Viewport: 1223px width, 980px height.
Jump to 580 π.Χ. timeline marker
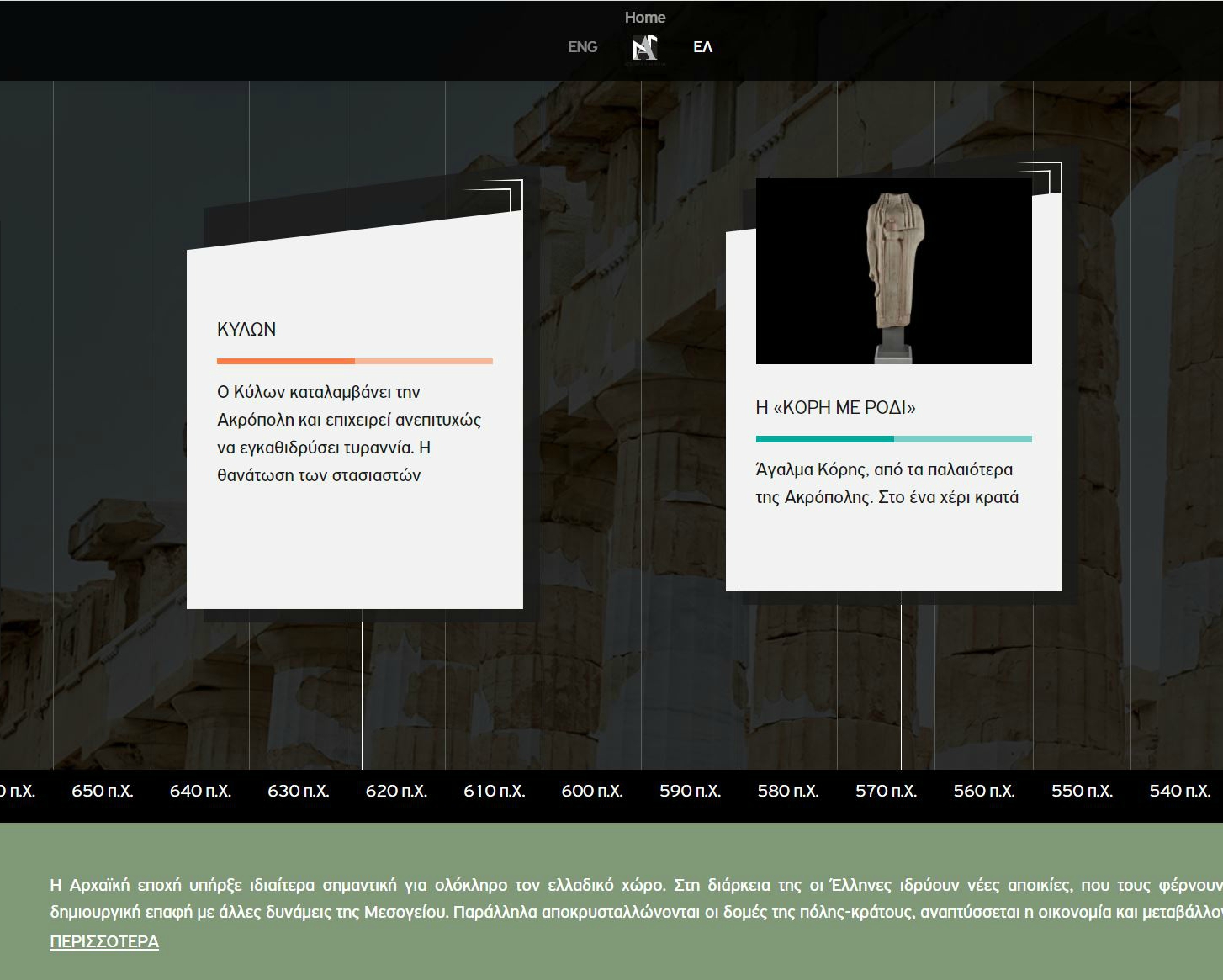pos(788,791)
